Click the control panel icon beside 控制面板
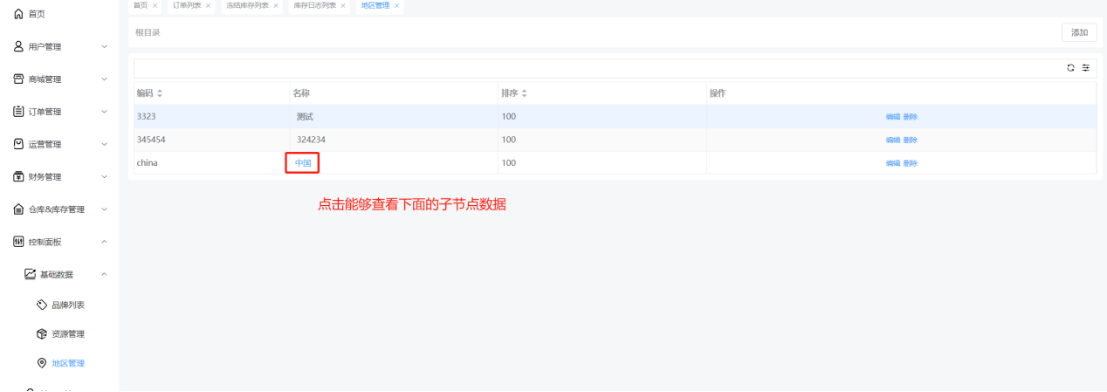The height and width of the screenshot is (392, 1107). [x=19, y=242]
